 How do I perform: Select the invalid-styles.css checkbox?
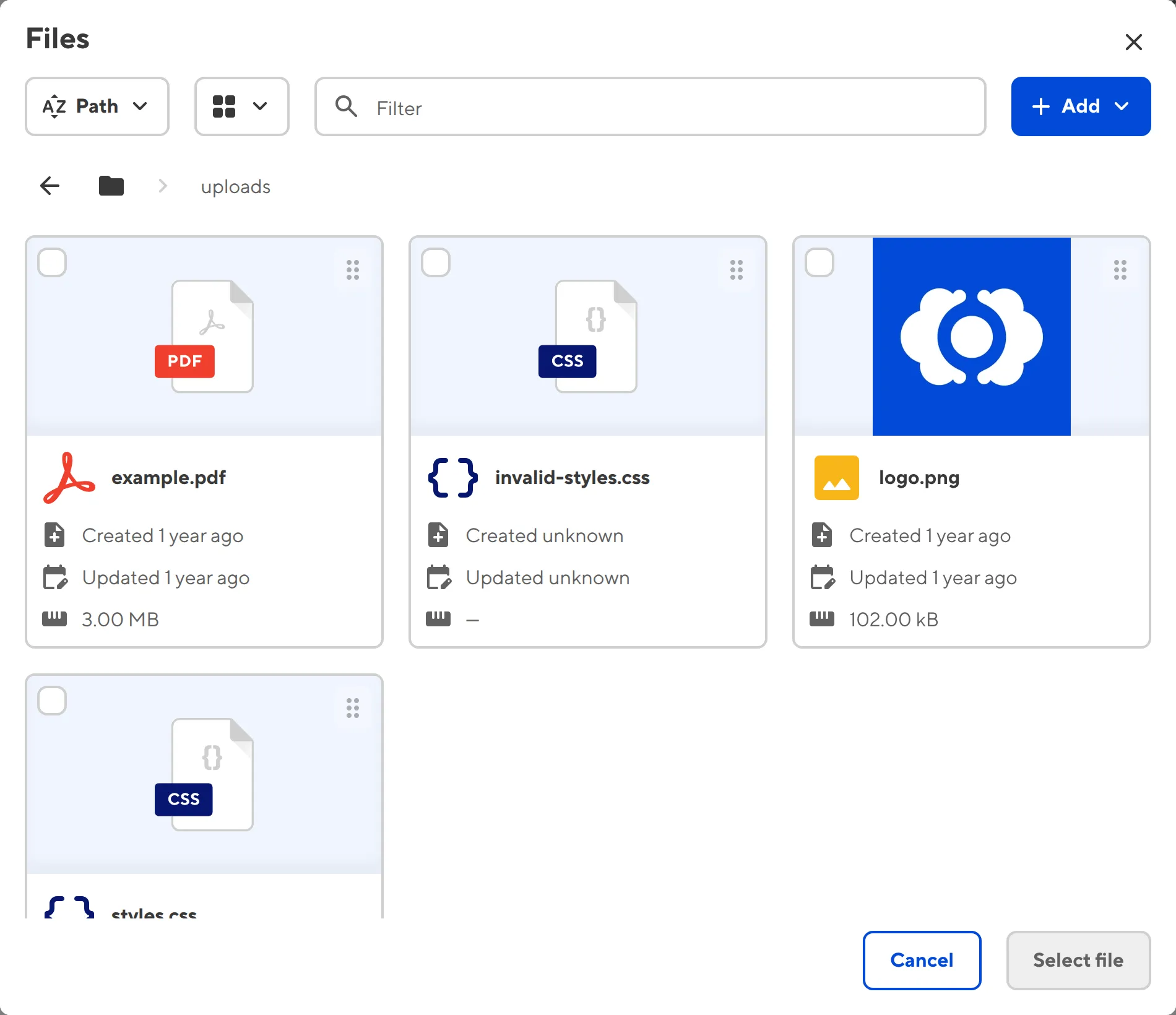coord(436,262)
